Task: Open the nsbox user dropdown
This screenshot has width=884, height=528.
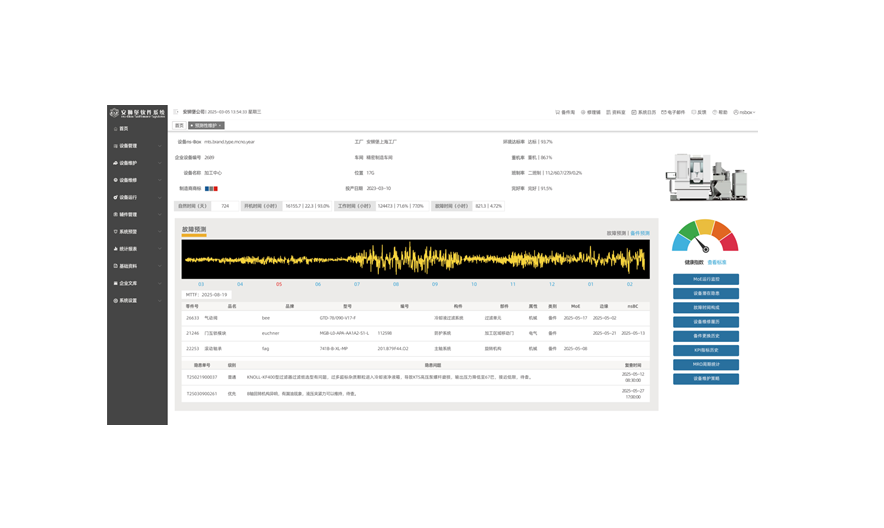Action: pos(745,112)
